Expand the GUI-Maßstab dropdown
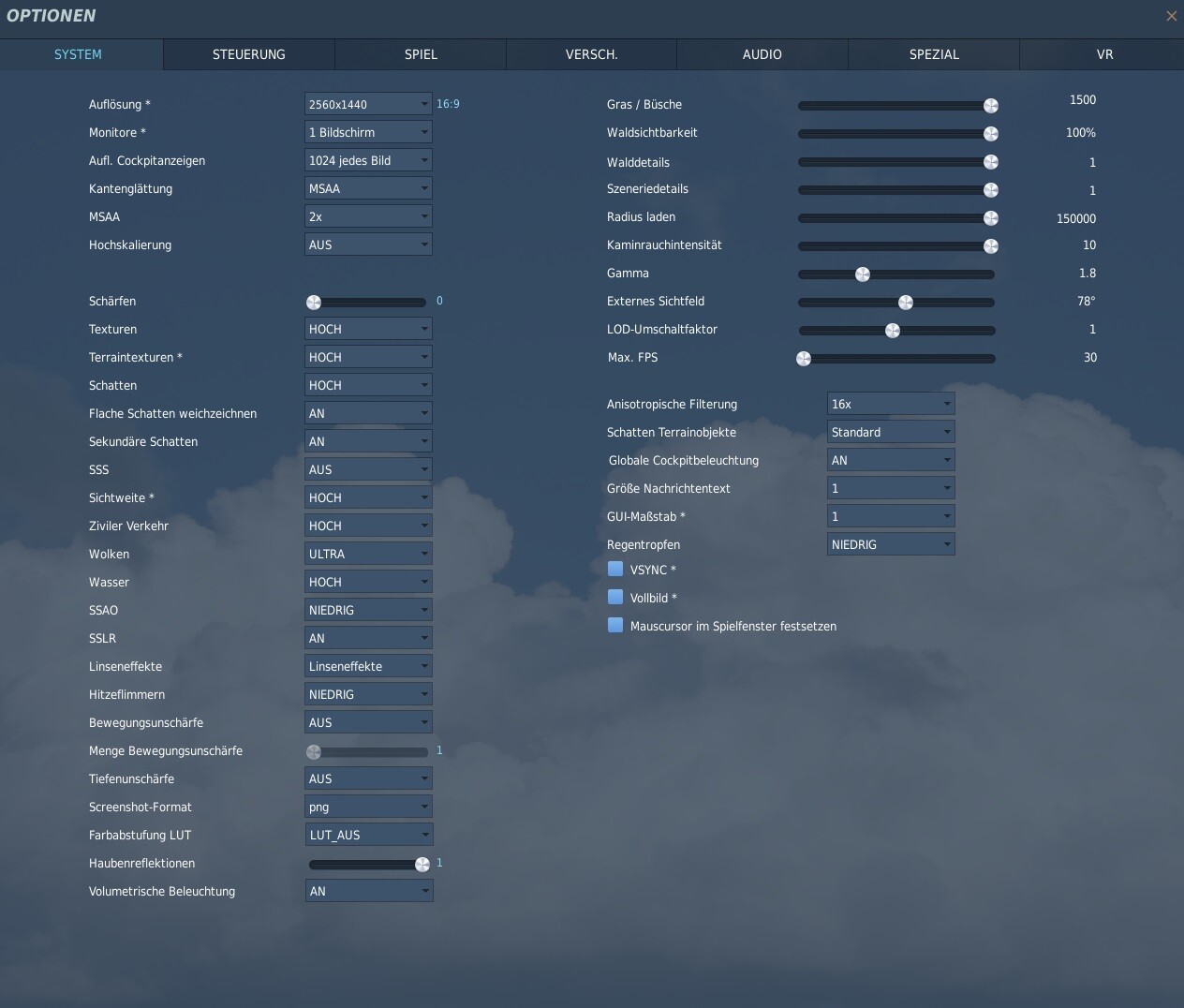1184x1008 pixels. click(891, 516)
